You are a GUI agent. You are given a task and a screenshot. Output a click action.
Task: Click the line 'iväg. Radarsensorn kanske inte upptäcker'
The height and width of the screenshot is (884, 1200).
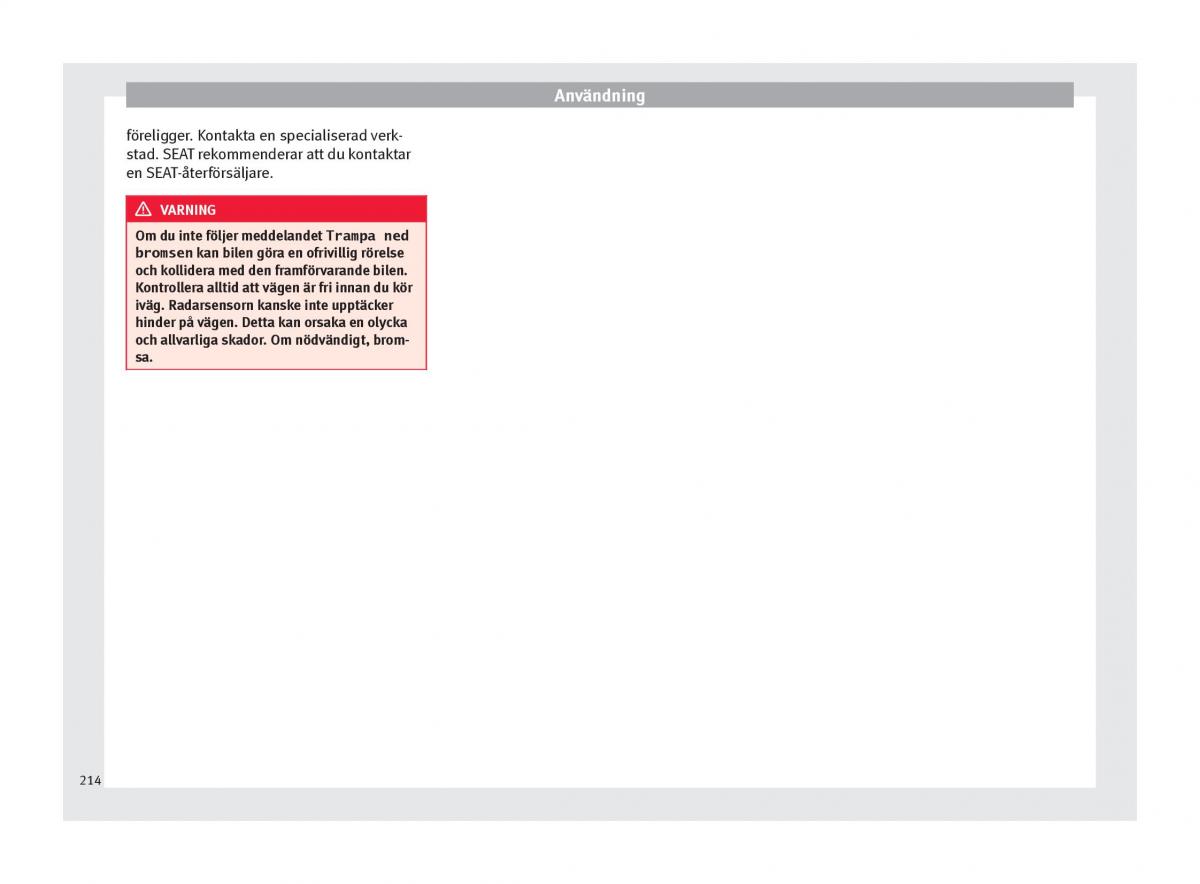(x=264, y=305)
